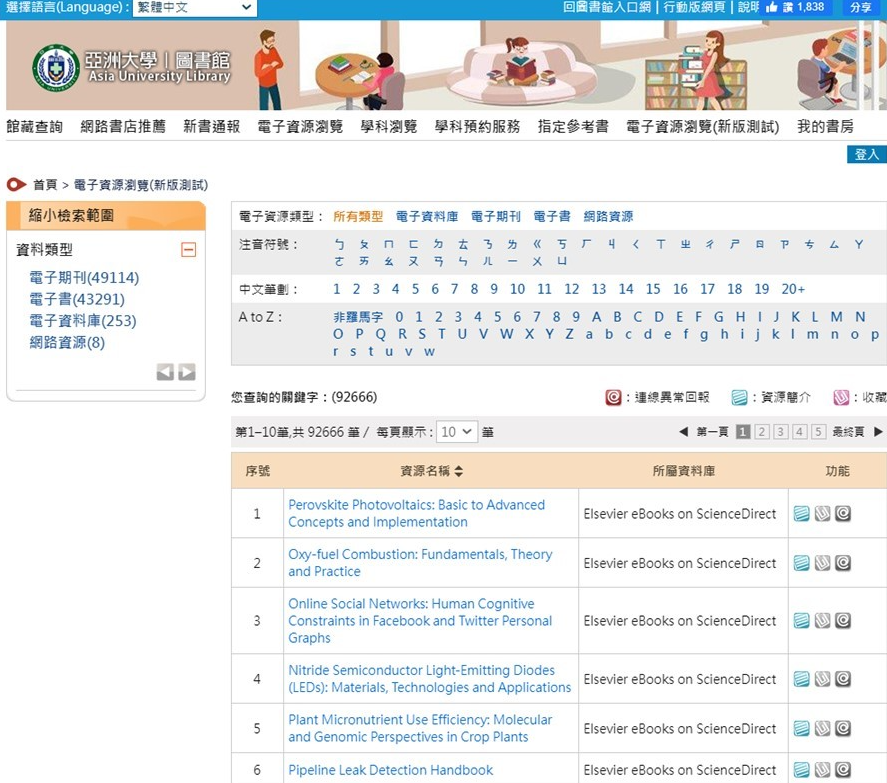Select stroke count 5 in 中文筆劃 row

click(x=418, y=289)
